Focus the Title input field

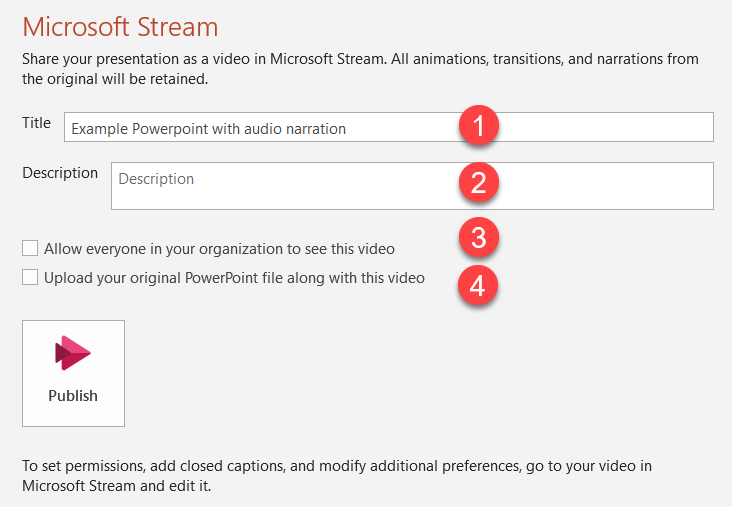(388, 127)
